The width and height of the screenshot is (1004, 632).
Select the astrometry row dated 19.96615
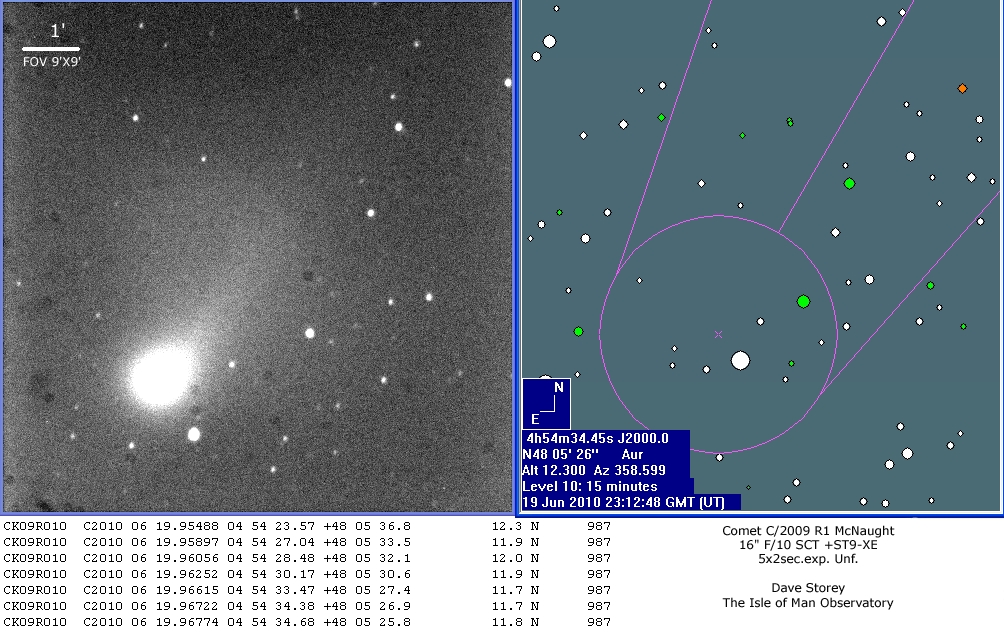pyautogui.click(x=307, y=590)
